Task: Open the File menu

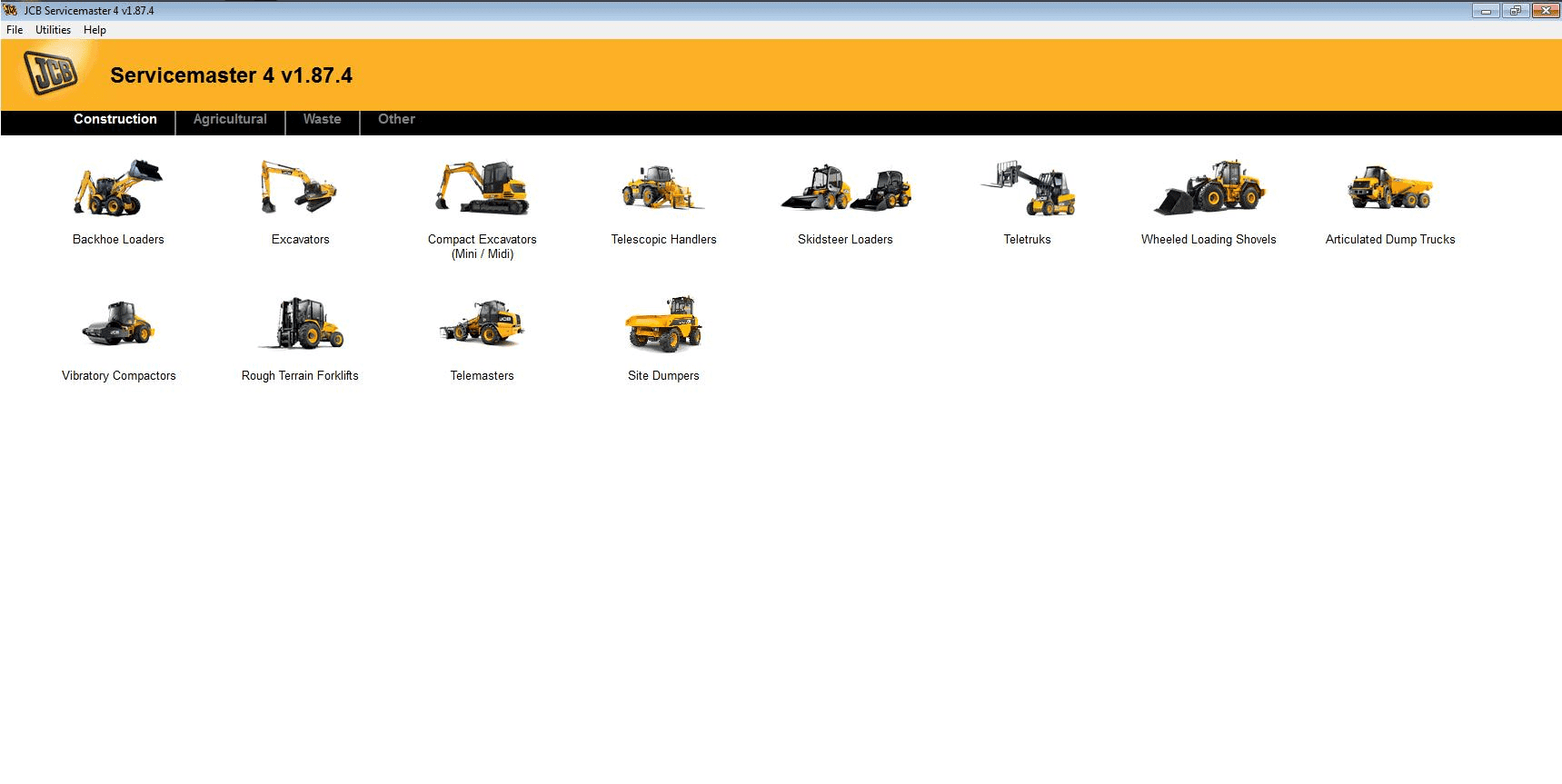Action: 15,30
